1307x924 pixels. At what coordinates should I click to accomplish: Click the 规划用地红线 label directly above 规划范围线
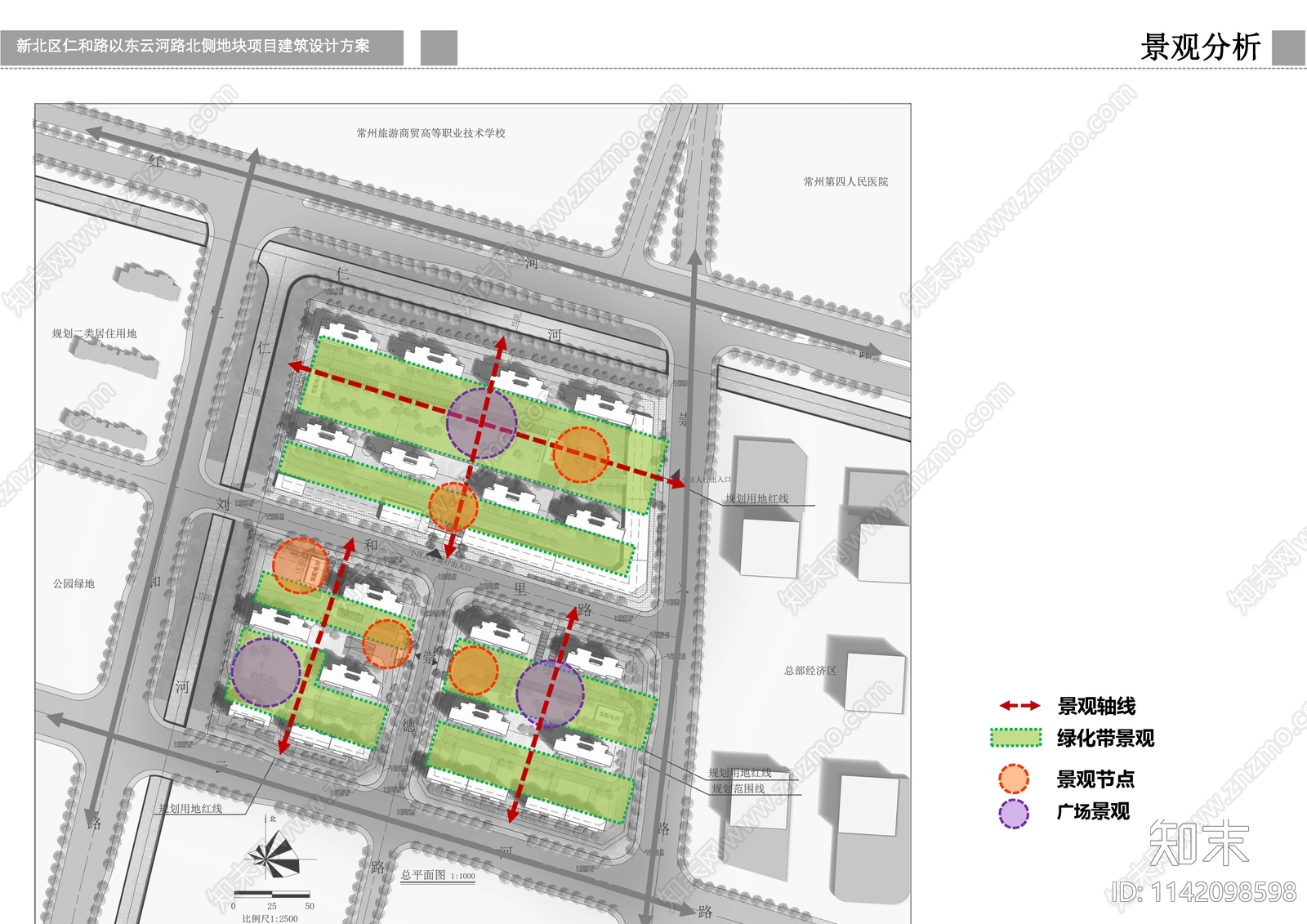point(739,772)
